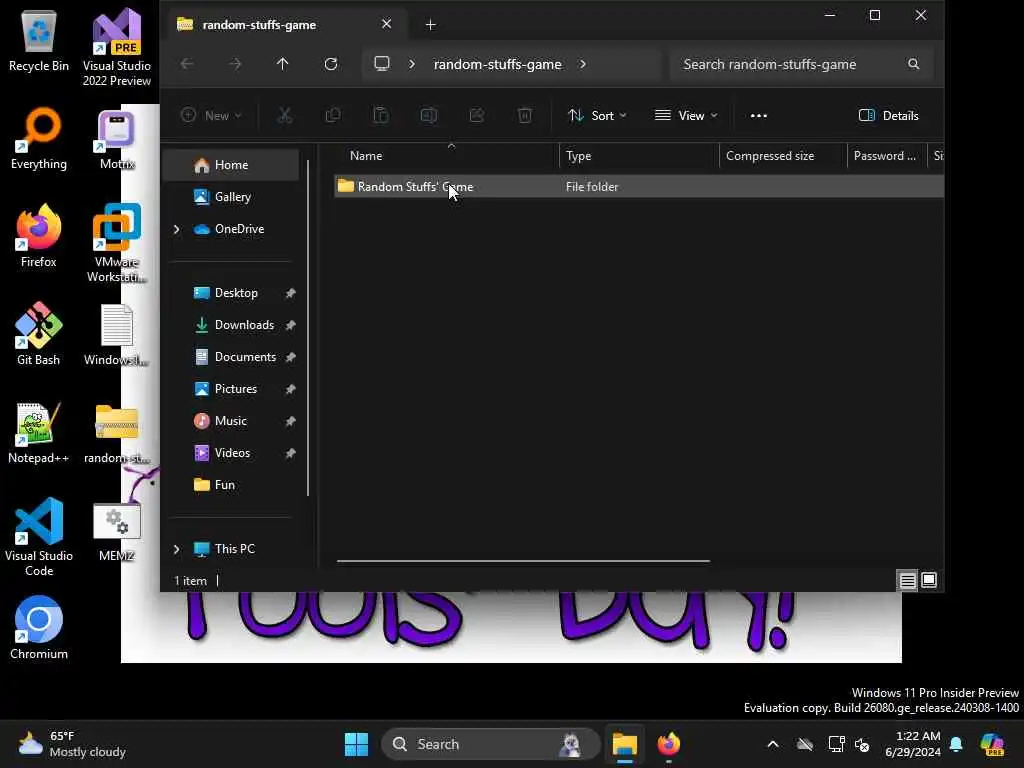Open the Sort dropdown menu
Image resolution: width=1024 pixels, height=768 pixels.
pyautogui.click(x=597, y=116)
